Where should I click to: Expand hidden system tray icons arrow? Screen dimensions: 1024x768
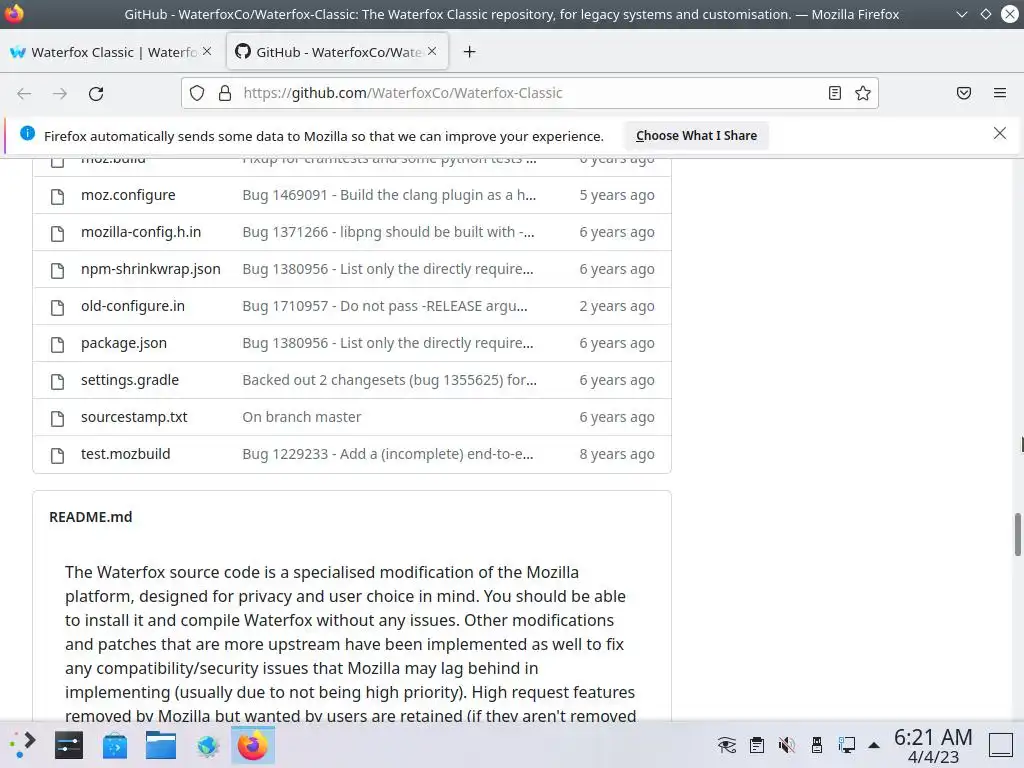click(x=874, y=745)
